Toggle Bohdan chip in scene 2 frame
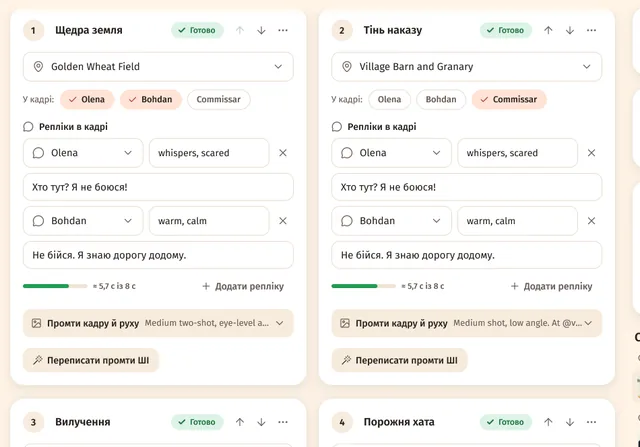Viewport: 640px width, 447px height. pos(441,99)
